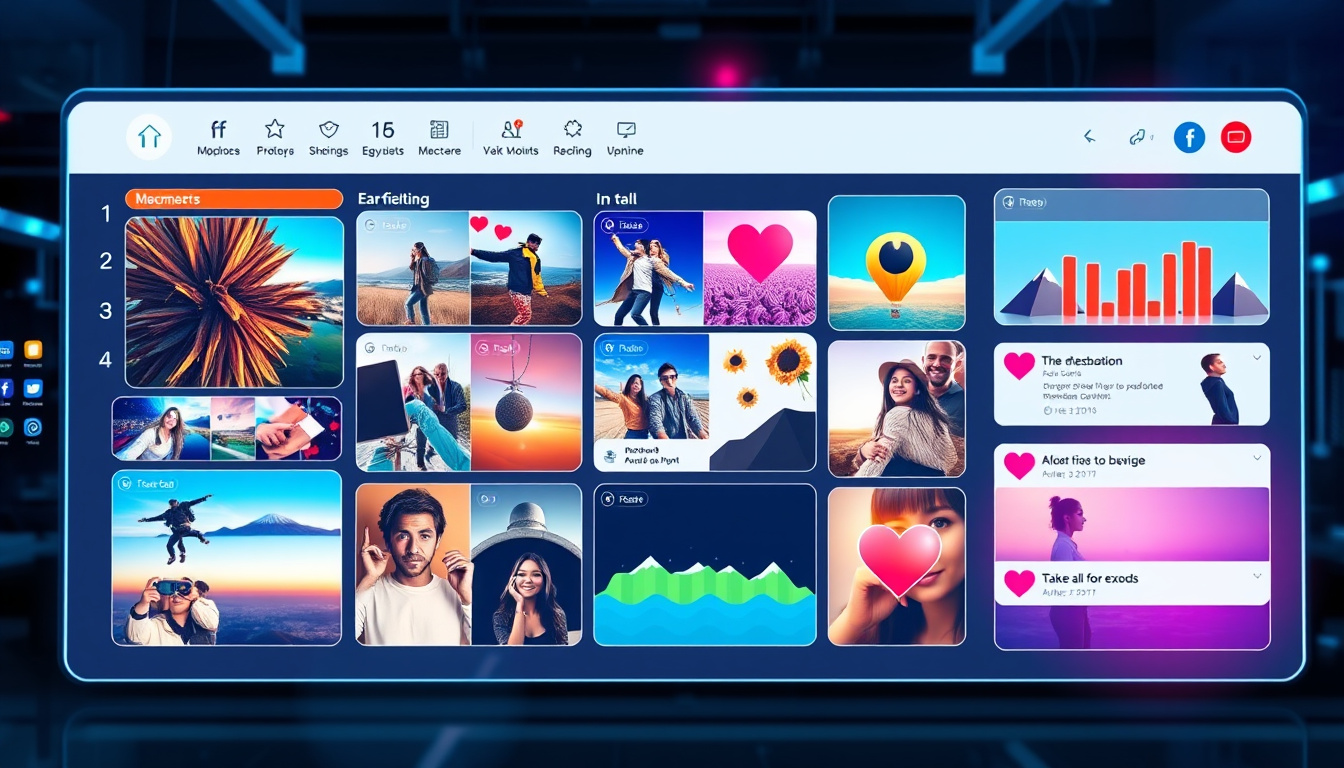
Task: Expand 'Take all for exods' chevron
Action: [x=1256, y=574]
